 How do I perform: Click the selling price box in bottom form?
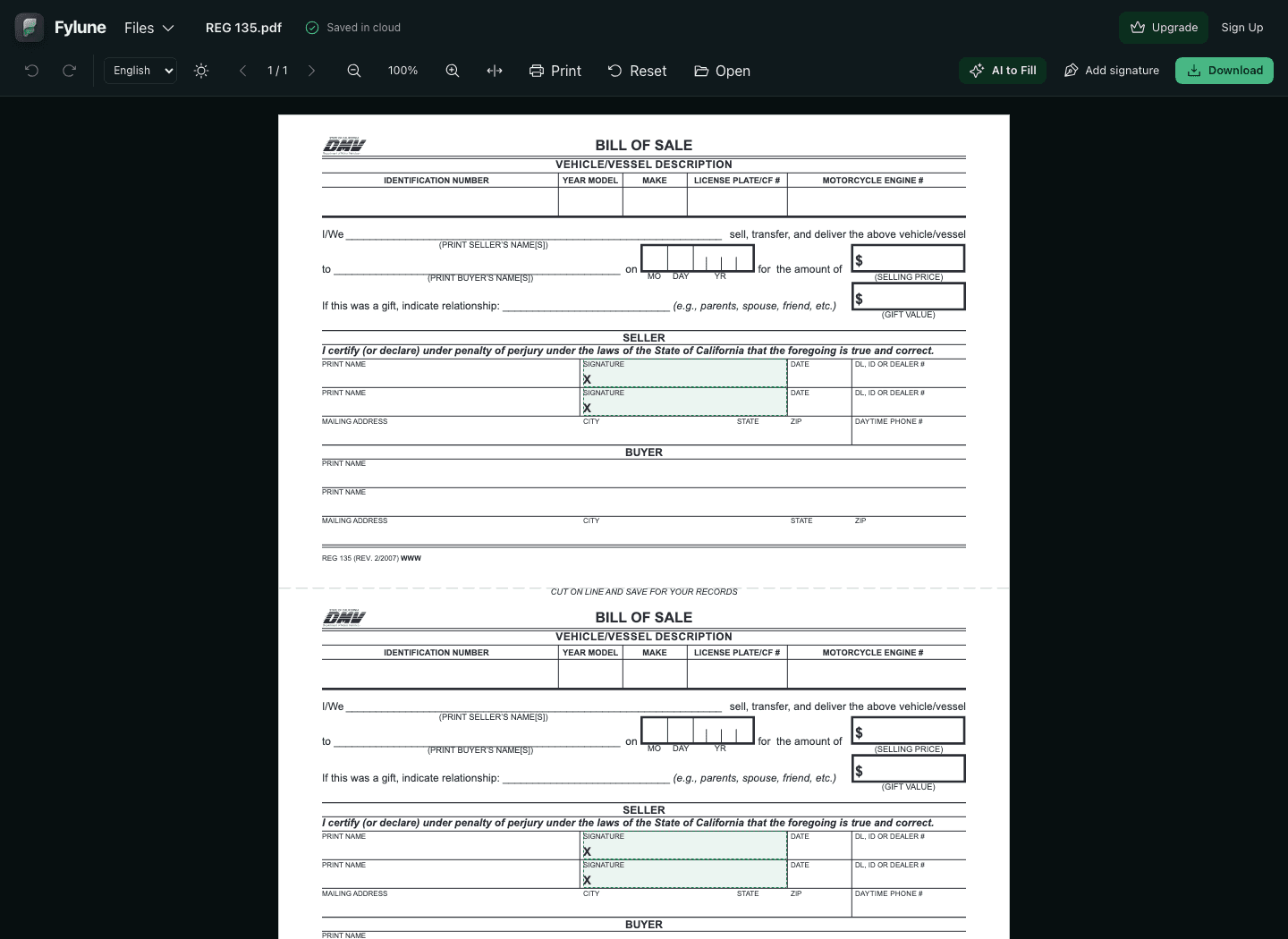tap(909, 731)
